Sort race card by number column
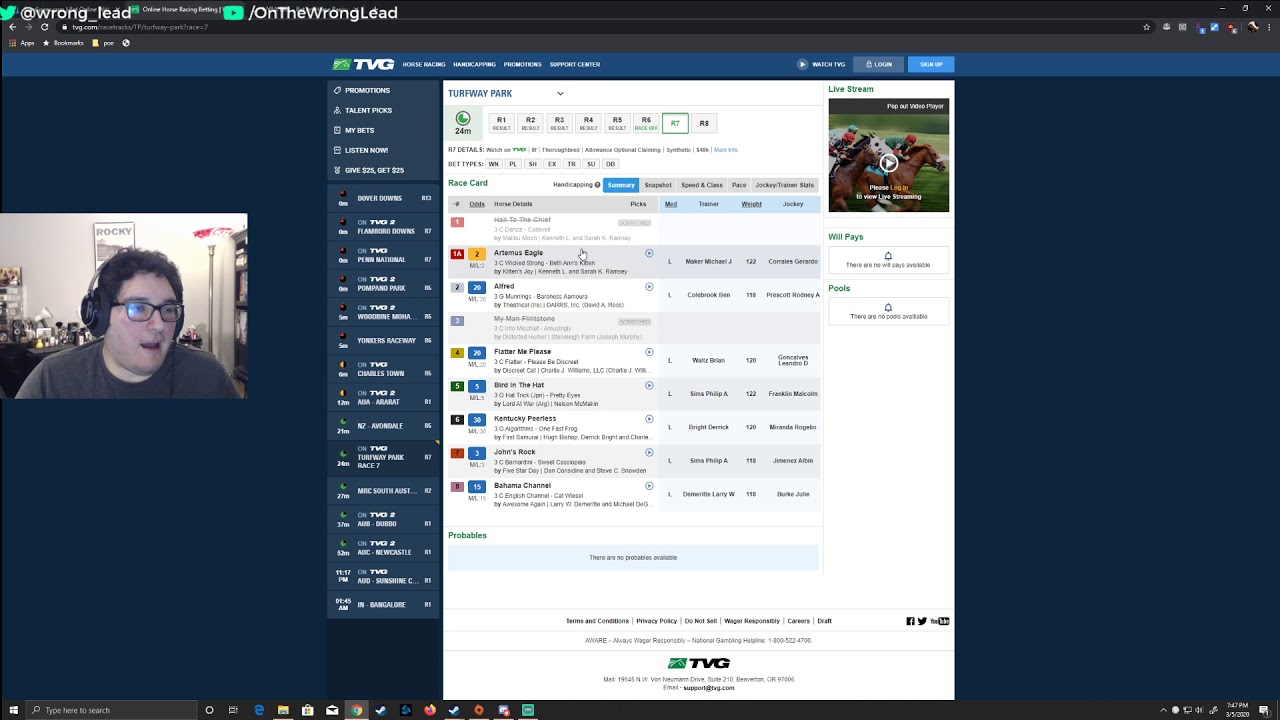Viewport: 1280px width, 720px height. (457, 204)
